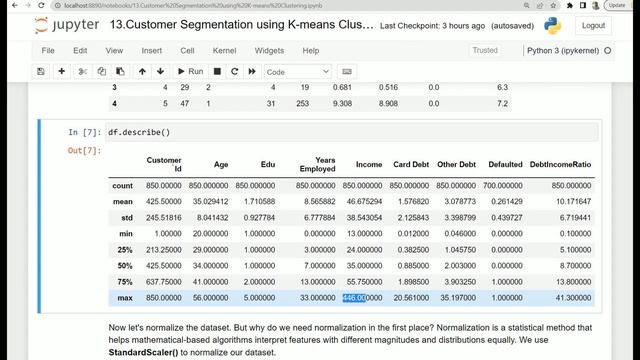This screenshot has height=360, width=640.
Task: Click the browser zoom magnifier icon
Action: [527, 5]
